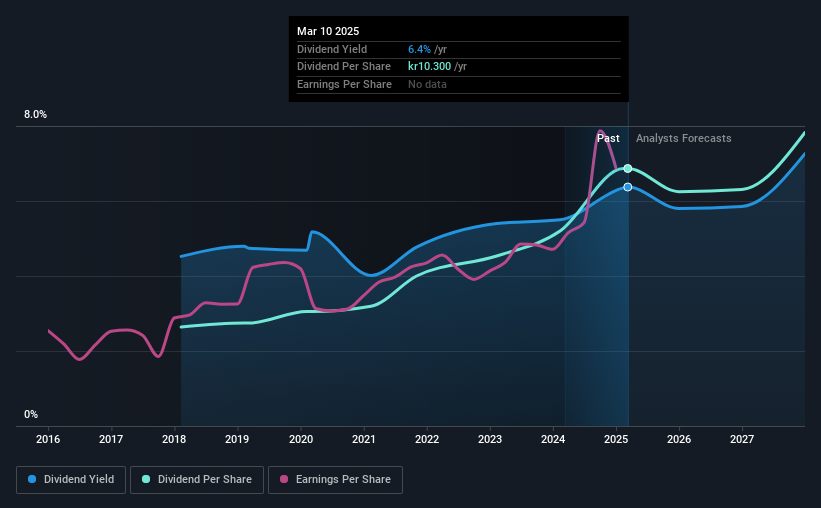Viewport: 821px width, 508px height.
Task: Toggle the Dividend Per Share legend button
Action: [x=197, y=480]
